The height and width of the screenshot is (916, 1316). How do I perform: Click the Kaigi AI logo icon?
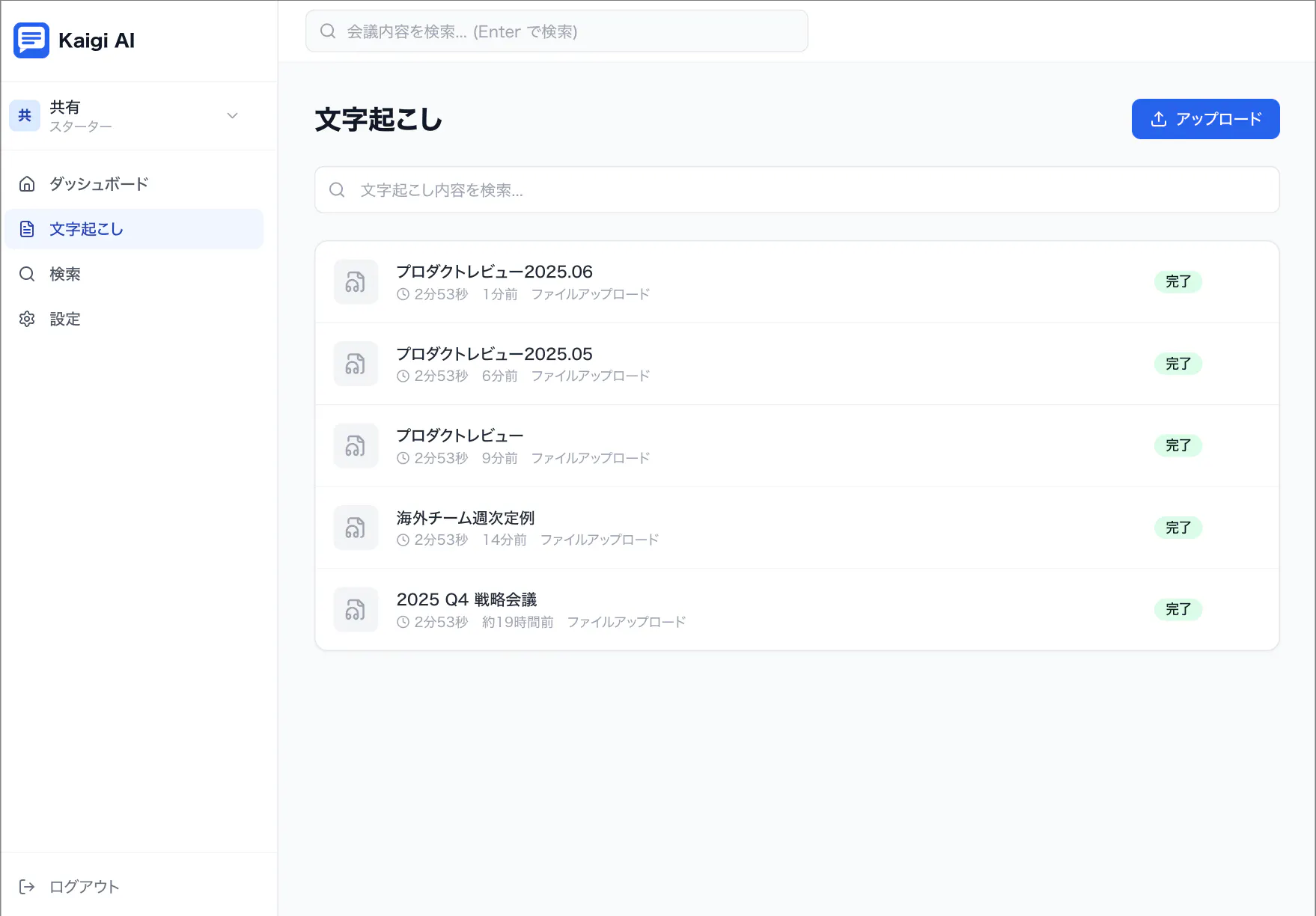click(31, 40)
